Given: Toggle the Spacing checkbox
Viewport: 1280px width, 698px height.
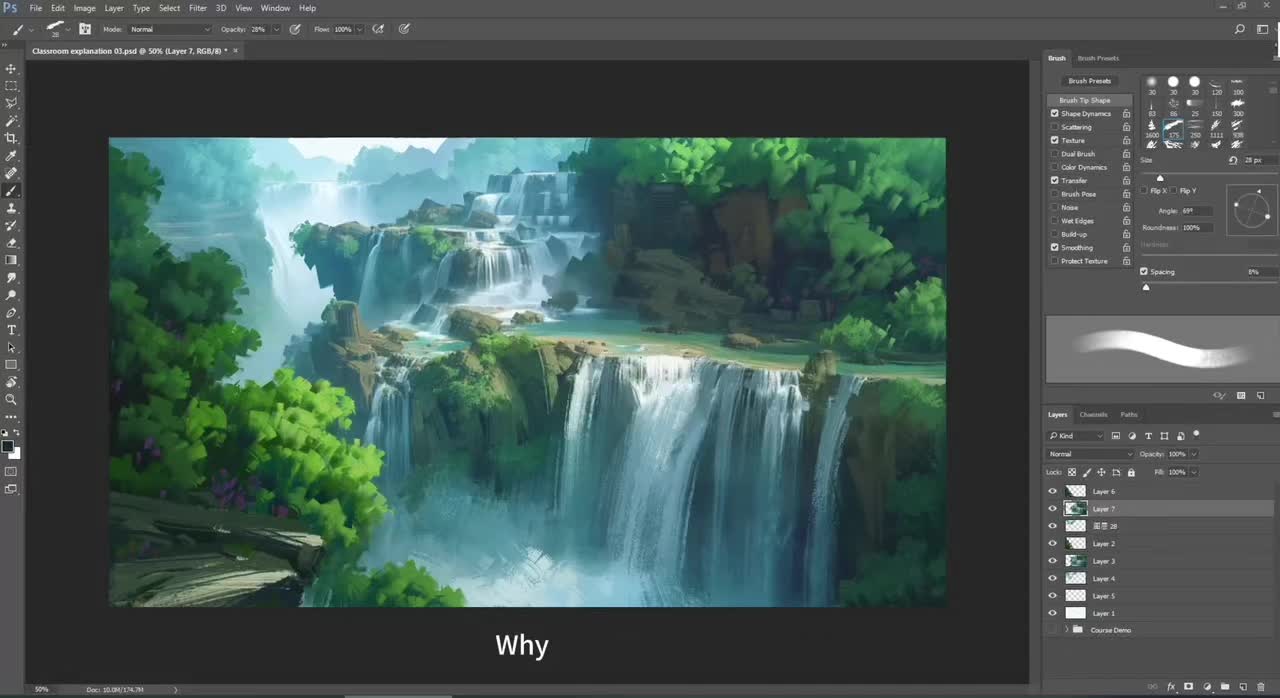Looking at the screenshot, I should tap(1144, 271).
